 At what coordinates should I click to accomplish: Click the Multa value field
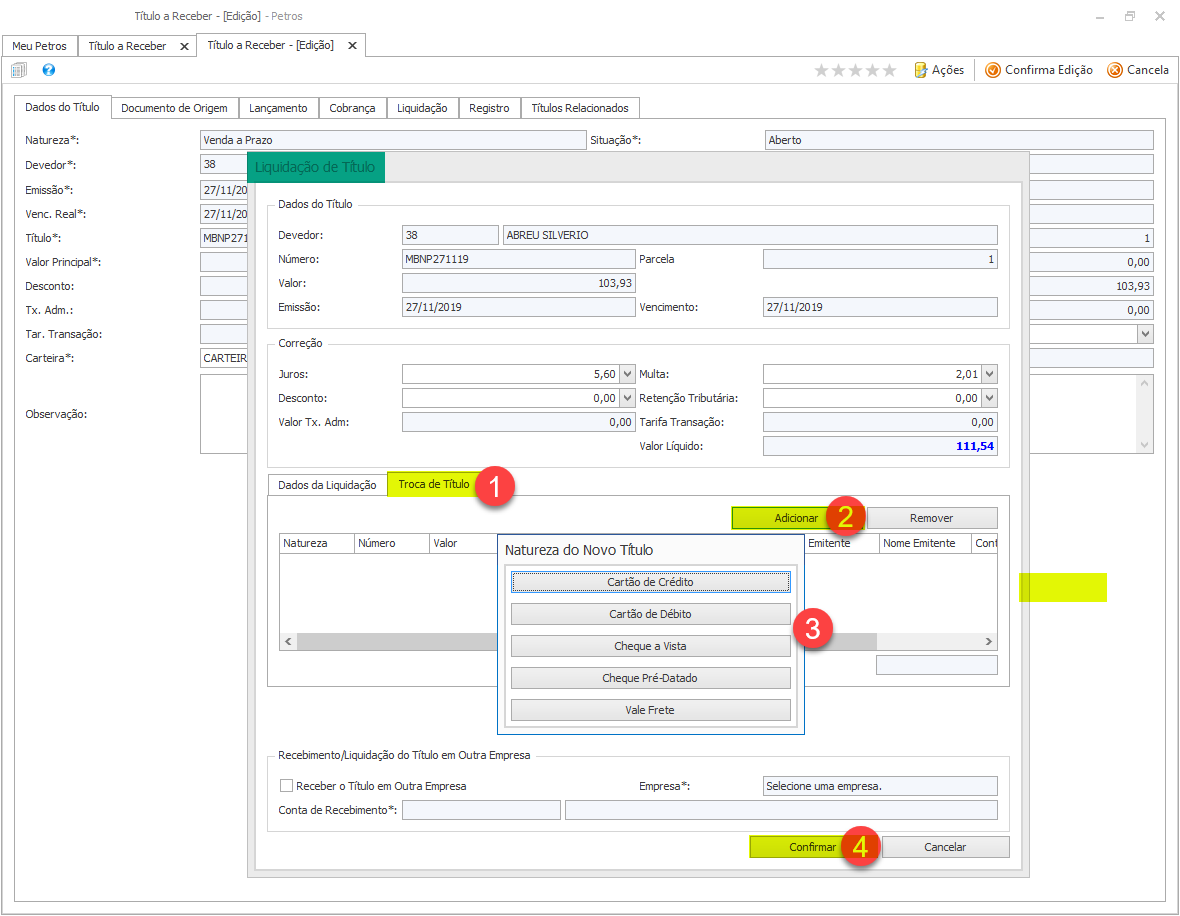[x=872, y=374]
